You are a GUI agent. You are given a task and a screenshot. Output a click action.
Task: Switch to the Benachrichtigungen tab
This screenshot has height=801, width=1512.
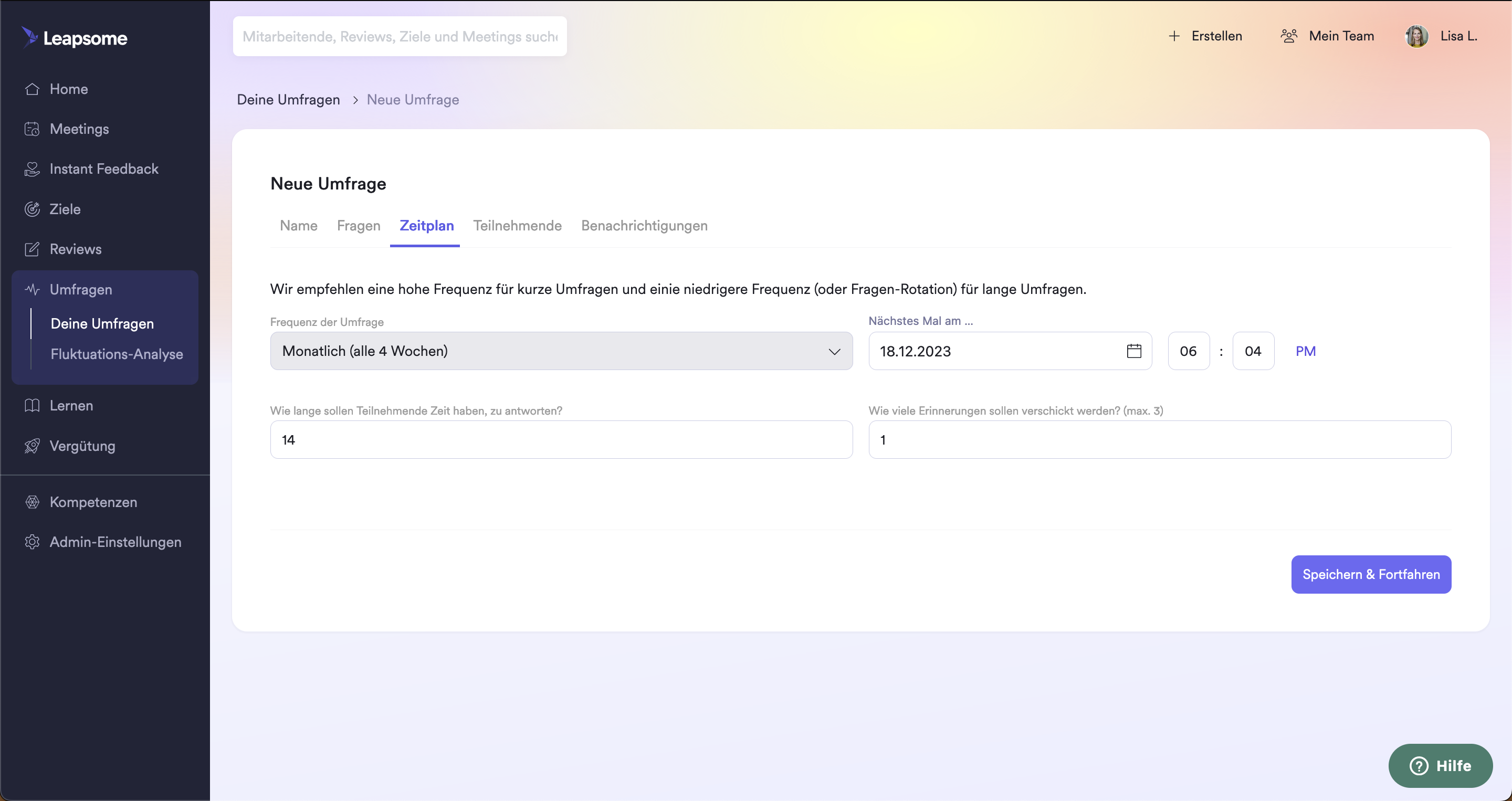(644, 226)
